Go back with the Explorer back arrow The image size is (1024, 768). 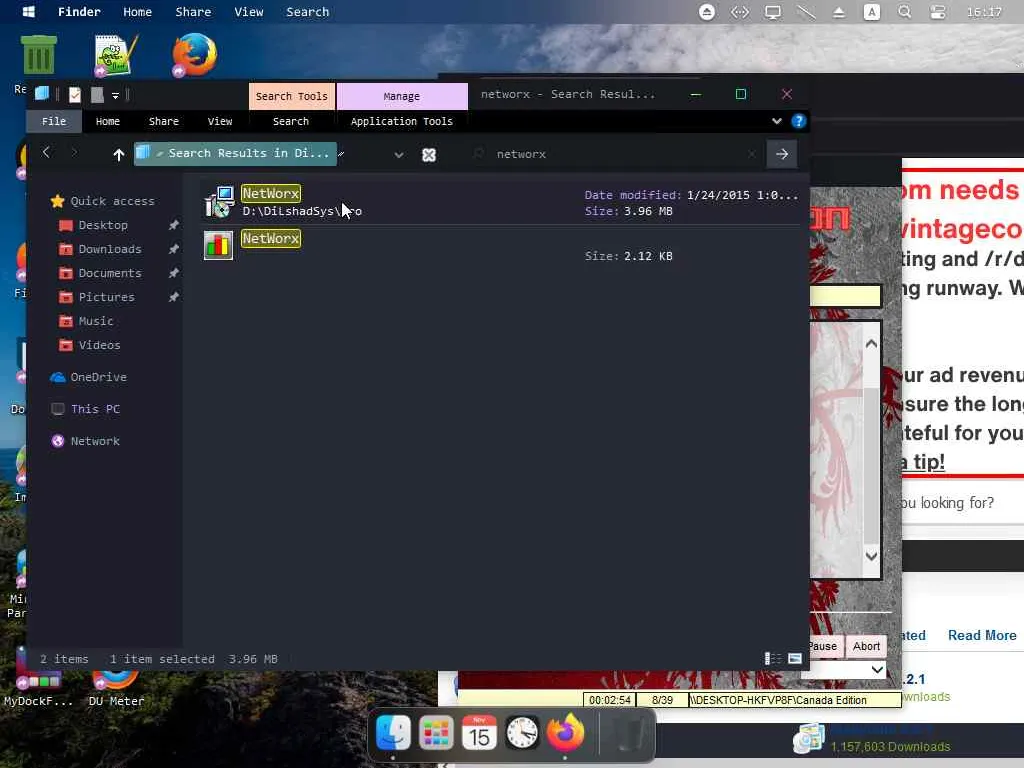[x=46, y=153]
